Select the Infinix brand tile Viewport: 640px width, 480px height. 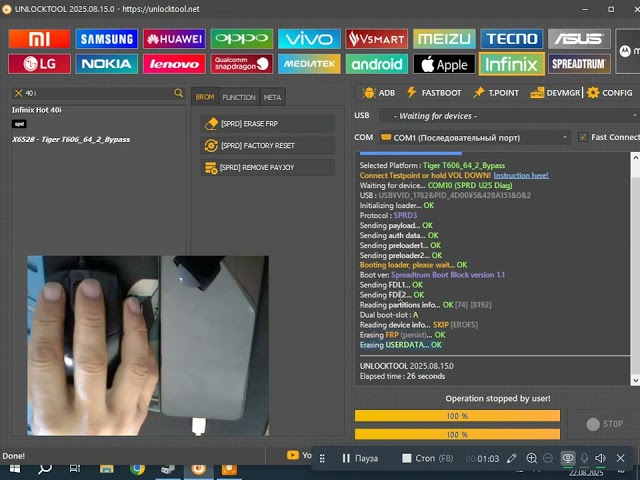511,64
